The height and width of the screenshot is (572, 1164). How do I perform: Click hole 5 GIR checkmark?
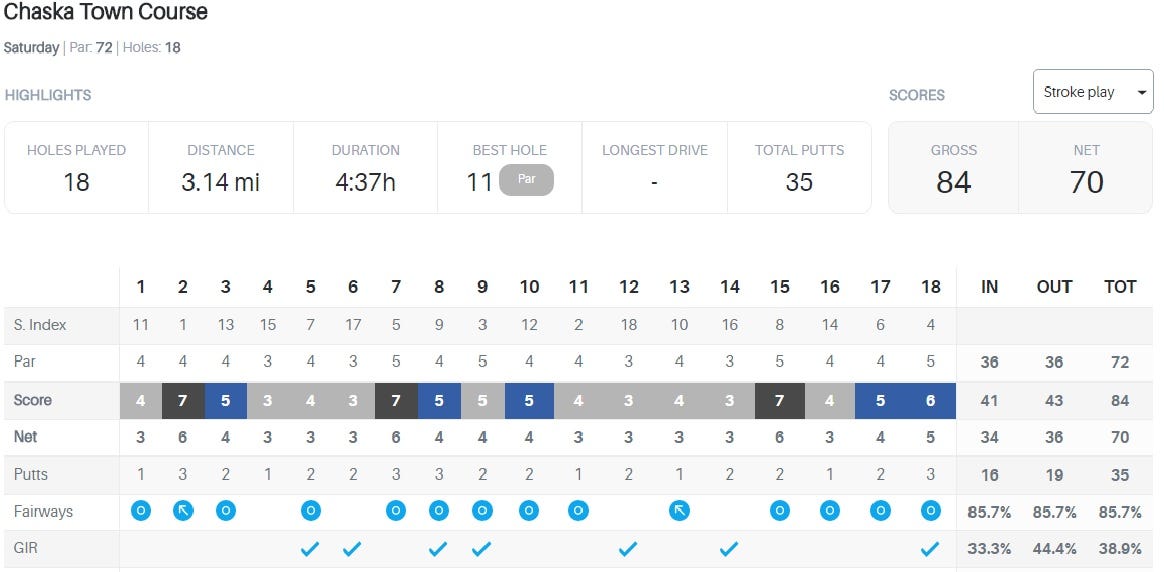coord(310,548)
